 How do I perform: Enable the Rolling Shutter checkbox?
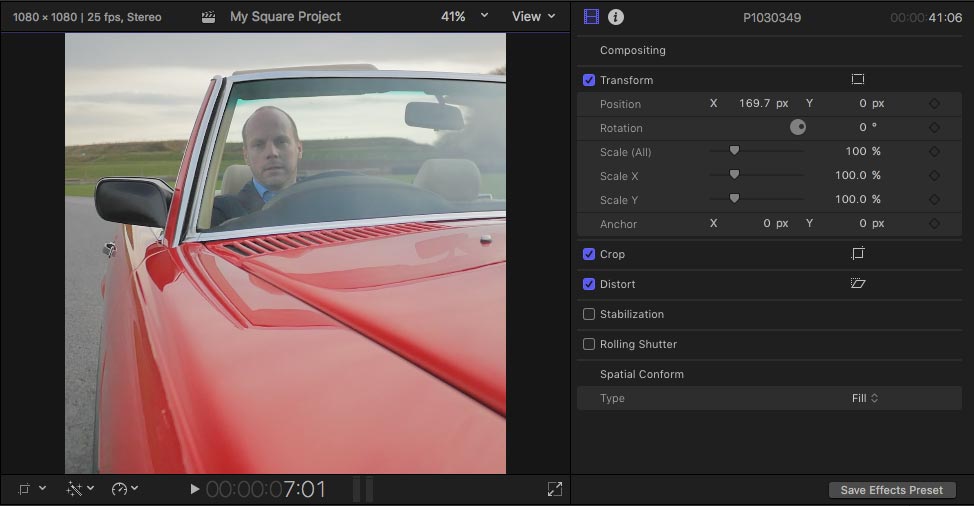(x=589, y=344)
